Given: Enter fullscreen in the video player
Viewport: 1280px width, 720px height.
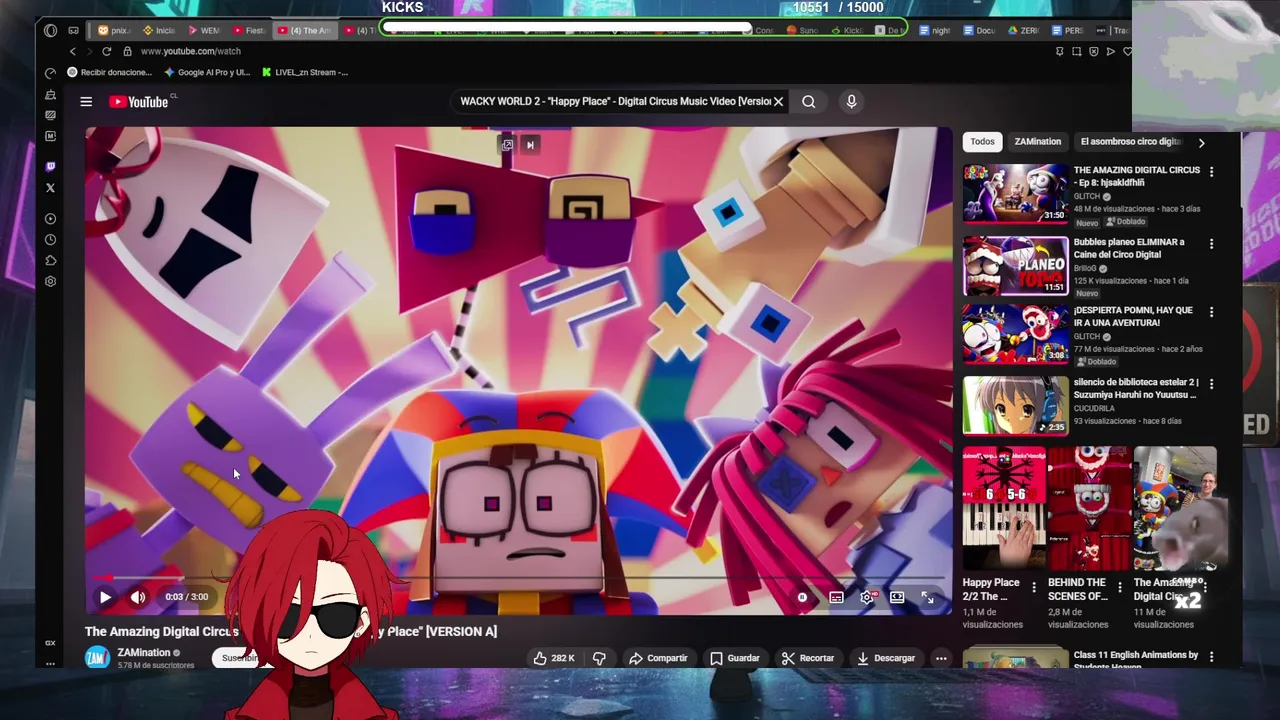Looking at the screenshot, I should tap(927, 597).
